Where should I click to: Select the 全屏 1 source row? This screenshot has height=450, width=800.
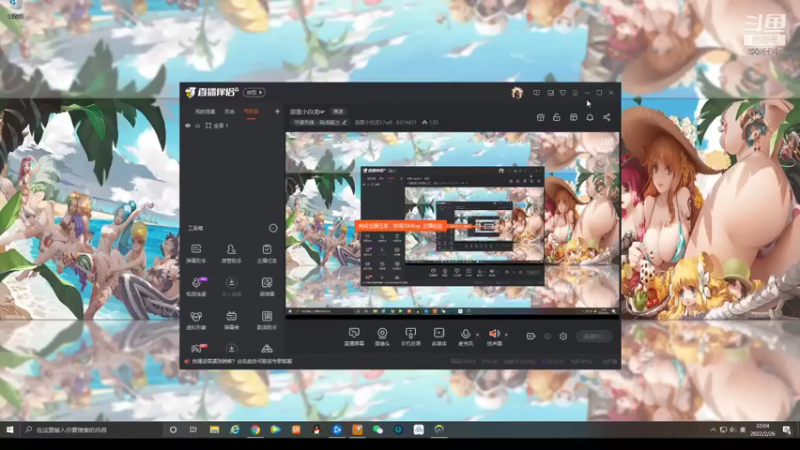[232, 126]
